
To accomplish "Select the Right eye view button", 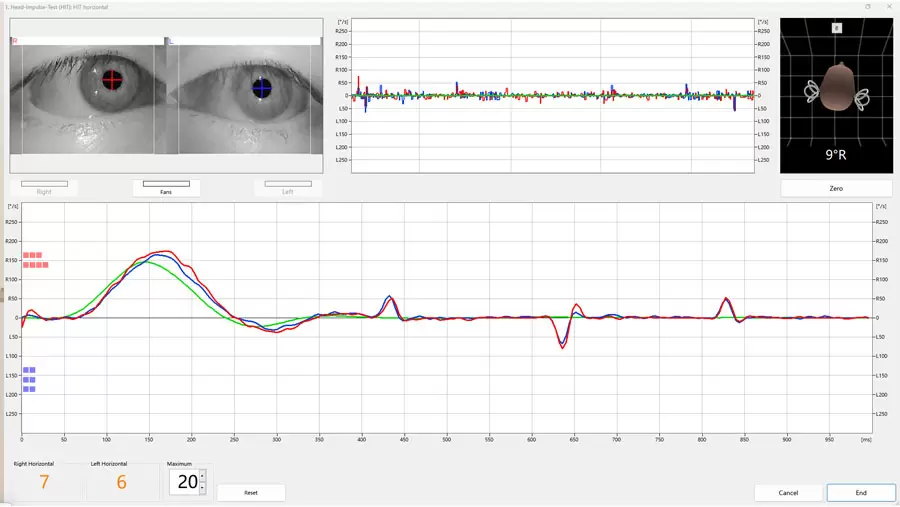I will click(44, 187).
